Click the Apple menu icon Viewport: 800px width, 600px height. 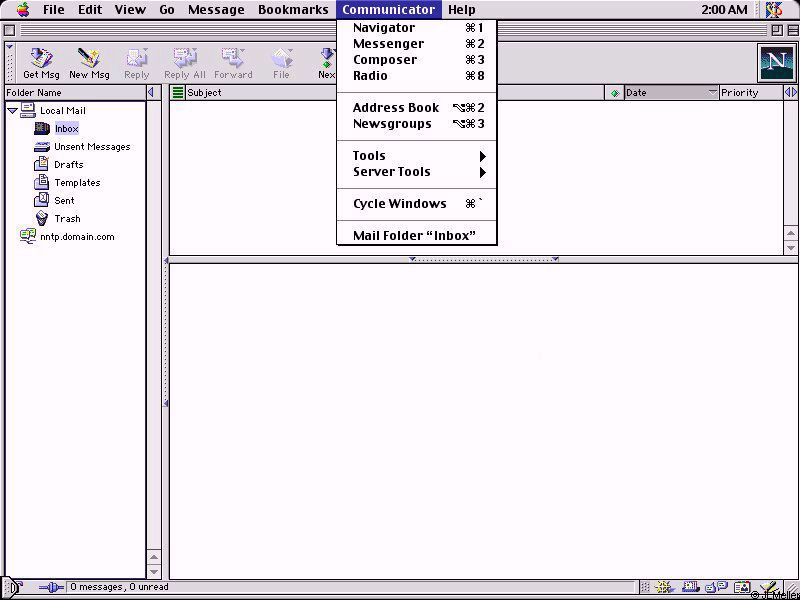(x=22, y=10)
